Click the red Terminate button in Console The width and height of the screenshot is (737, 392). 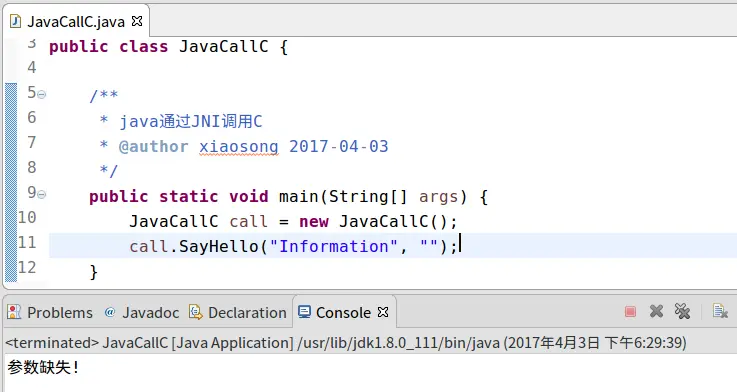[x=630, y=312]
